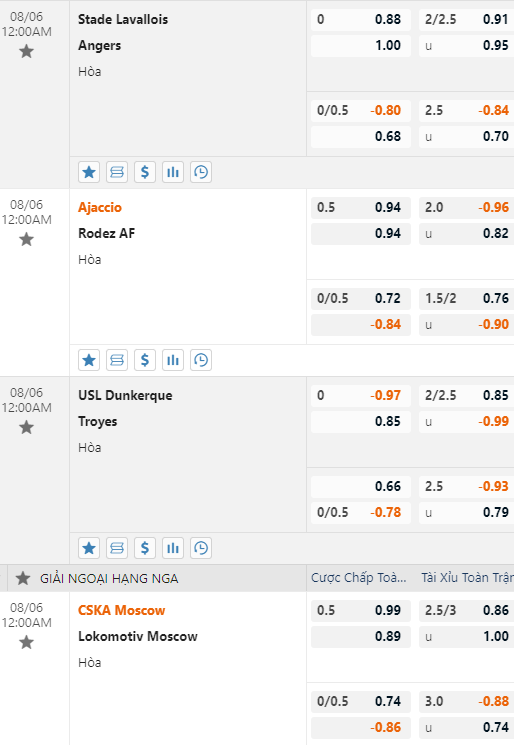Viewport: 514px width, 745px height.
Task: Pick Stade Lavallois handicap odds 0.88
Action: coord(361,19)
